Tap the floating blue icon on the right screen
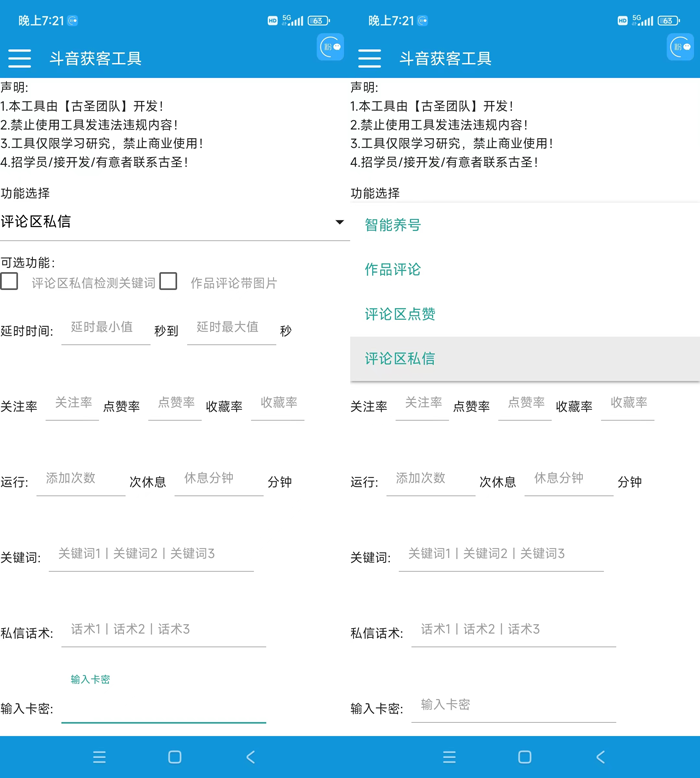Viewport: 700px width, 778px height. click(x=680, y=47)
